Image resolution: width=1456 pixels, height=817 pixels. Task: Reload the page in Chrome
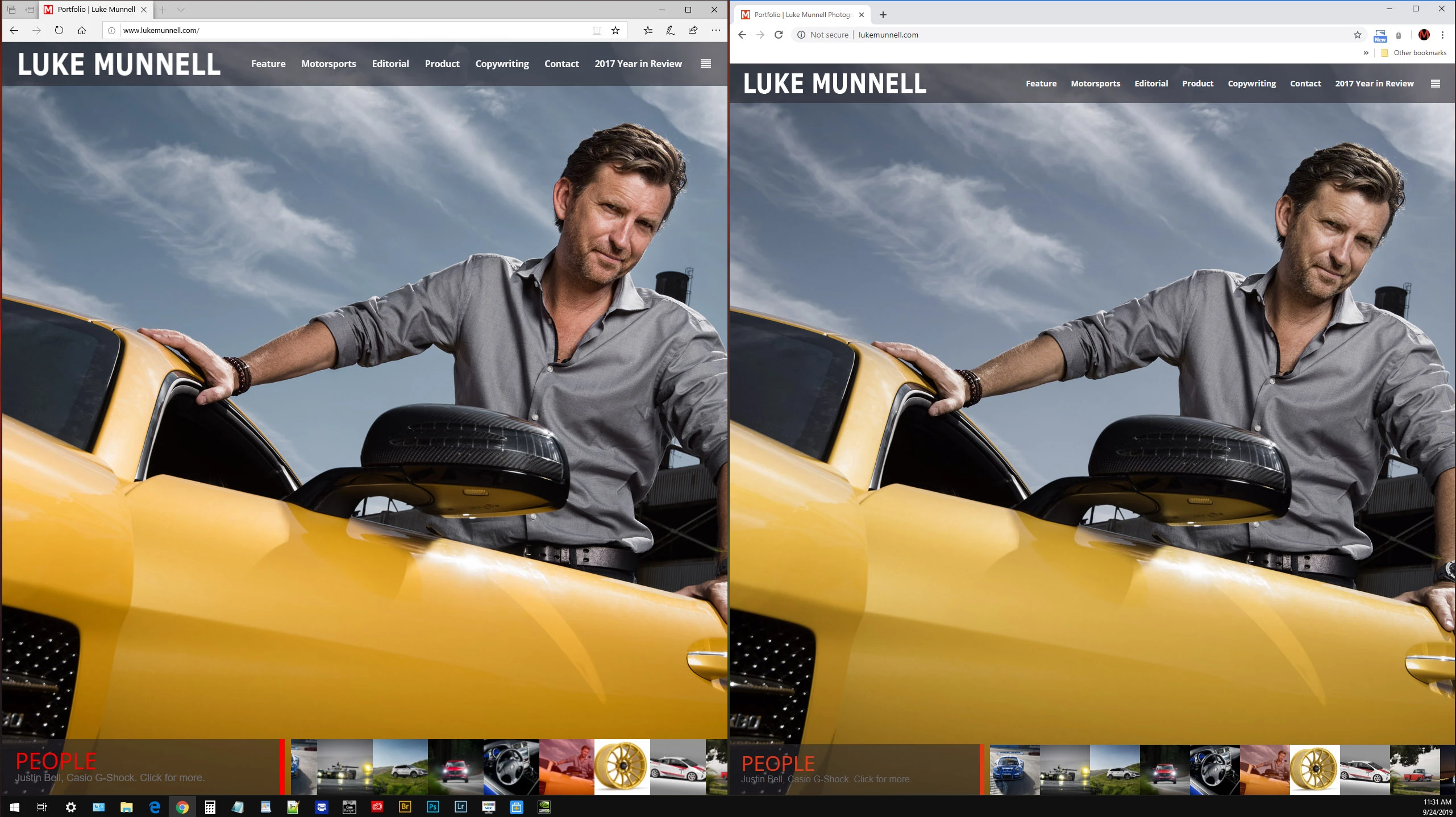point(779,35)
